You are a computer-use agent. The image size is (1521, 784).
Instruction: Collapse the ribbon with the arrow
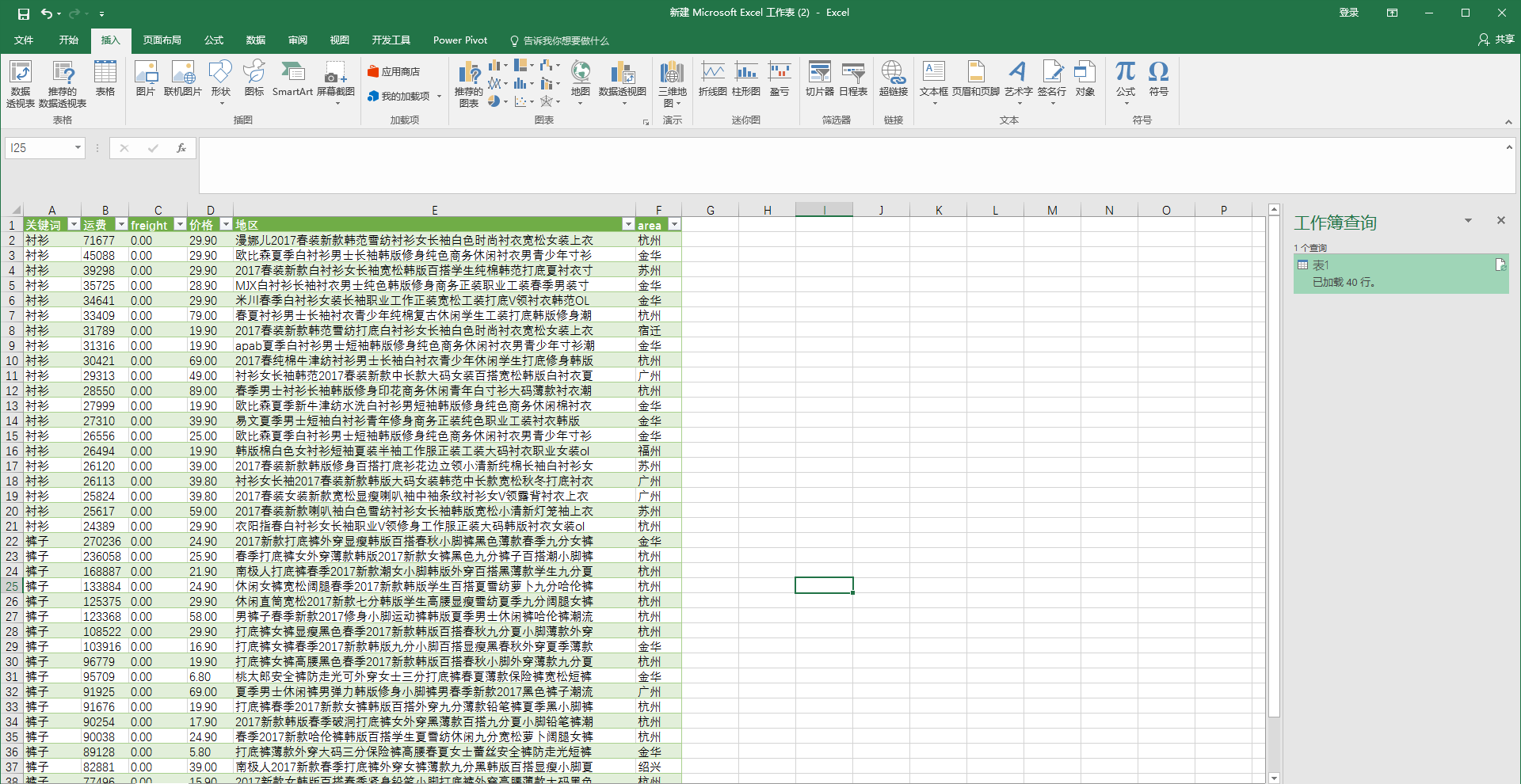(1508, 121)
